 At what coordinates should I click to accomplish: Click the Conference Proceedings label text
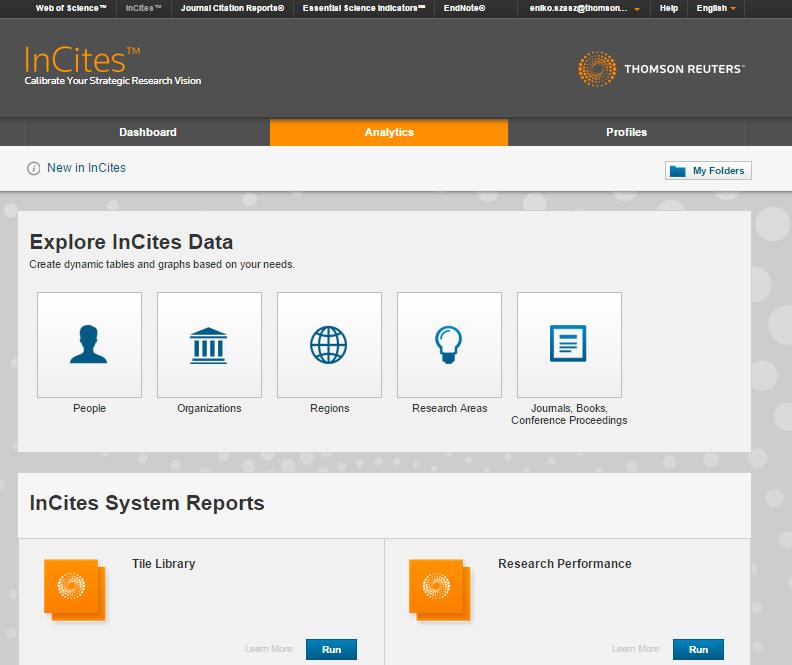click(x=569, y=420)
